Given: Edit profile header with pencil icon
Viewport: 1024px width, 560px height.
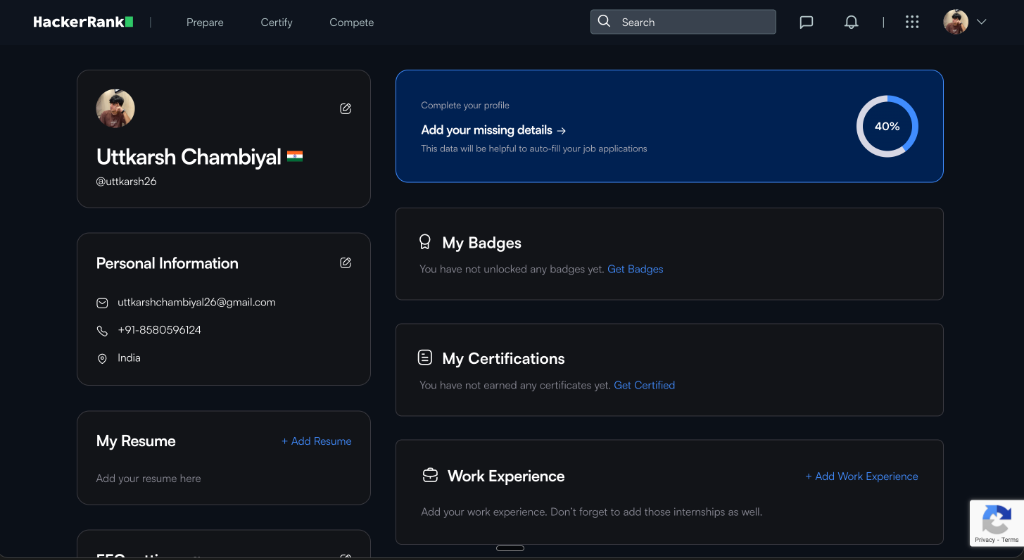Looking at the screenshot, I should tap(345, 108).
